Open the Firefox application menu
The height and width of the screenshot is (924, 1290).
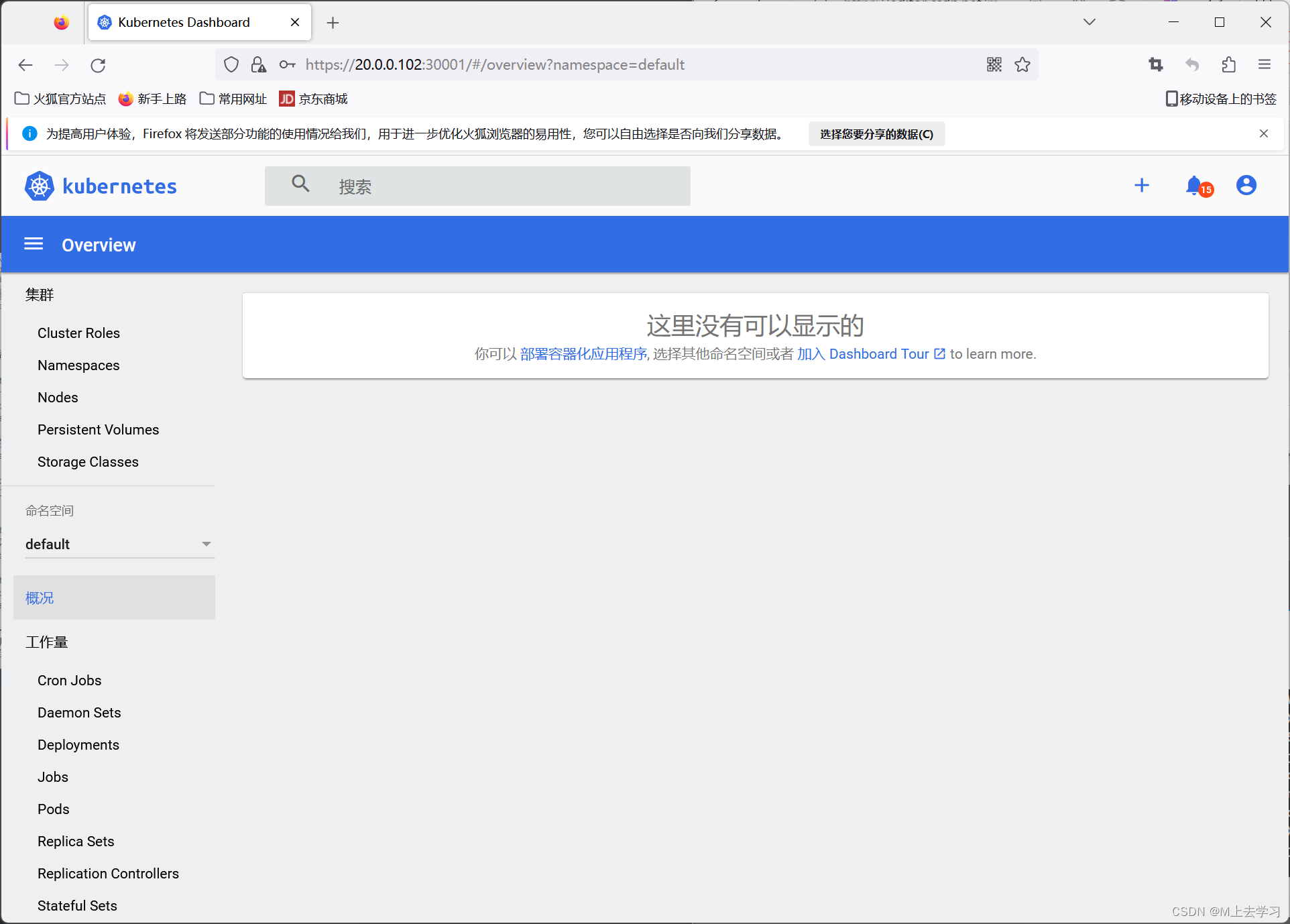pyautogui.click(x=1265, y=64)
